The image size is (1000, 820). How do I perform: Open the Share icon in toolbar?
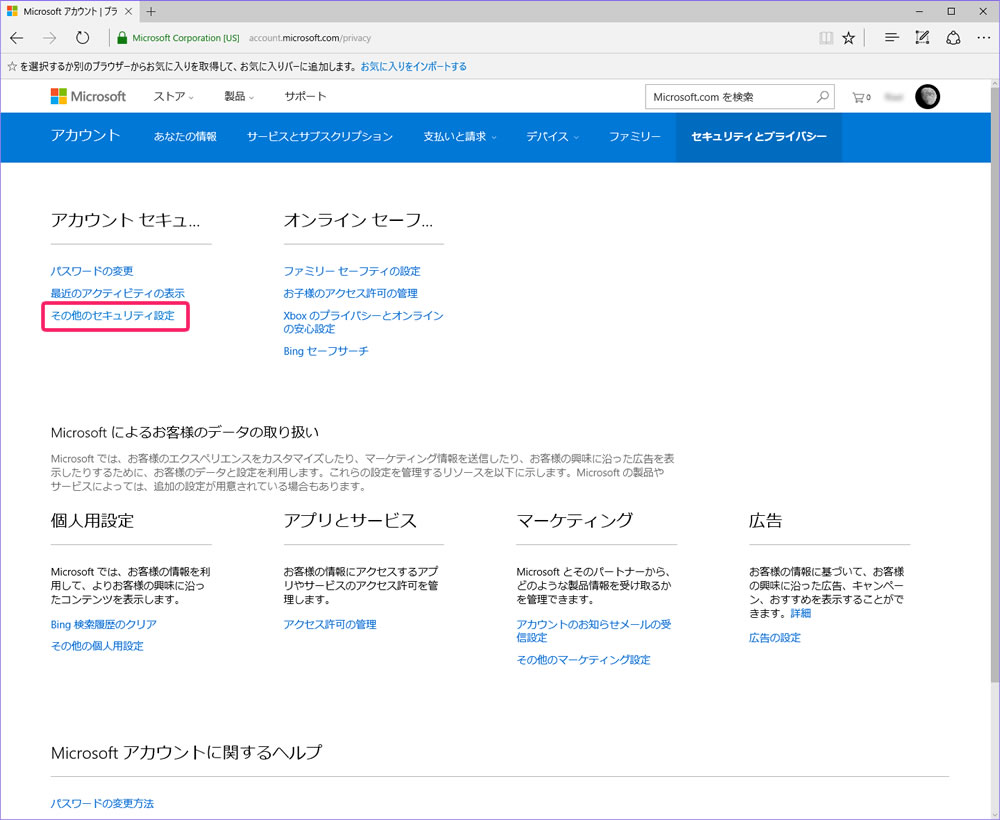953,38
